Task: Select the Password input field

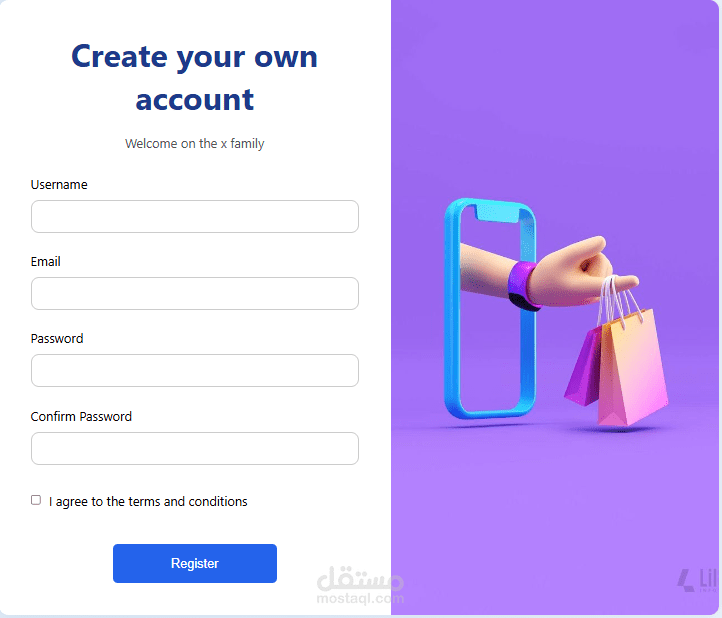Action: click(195, 370)
